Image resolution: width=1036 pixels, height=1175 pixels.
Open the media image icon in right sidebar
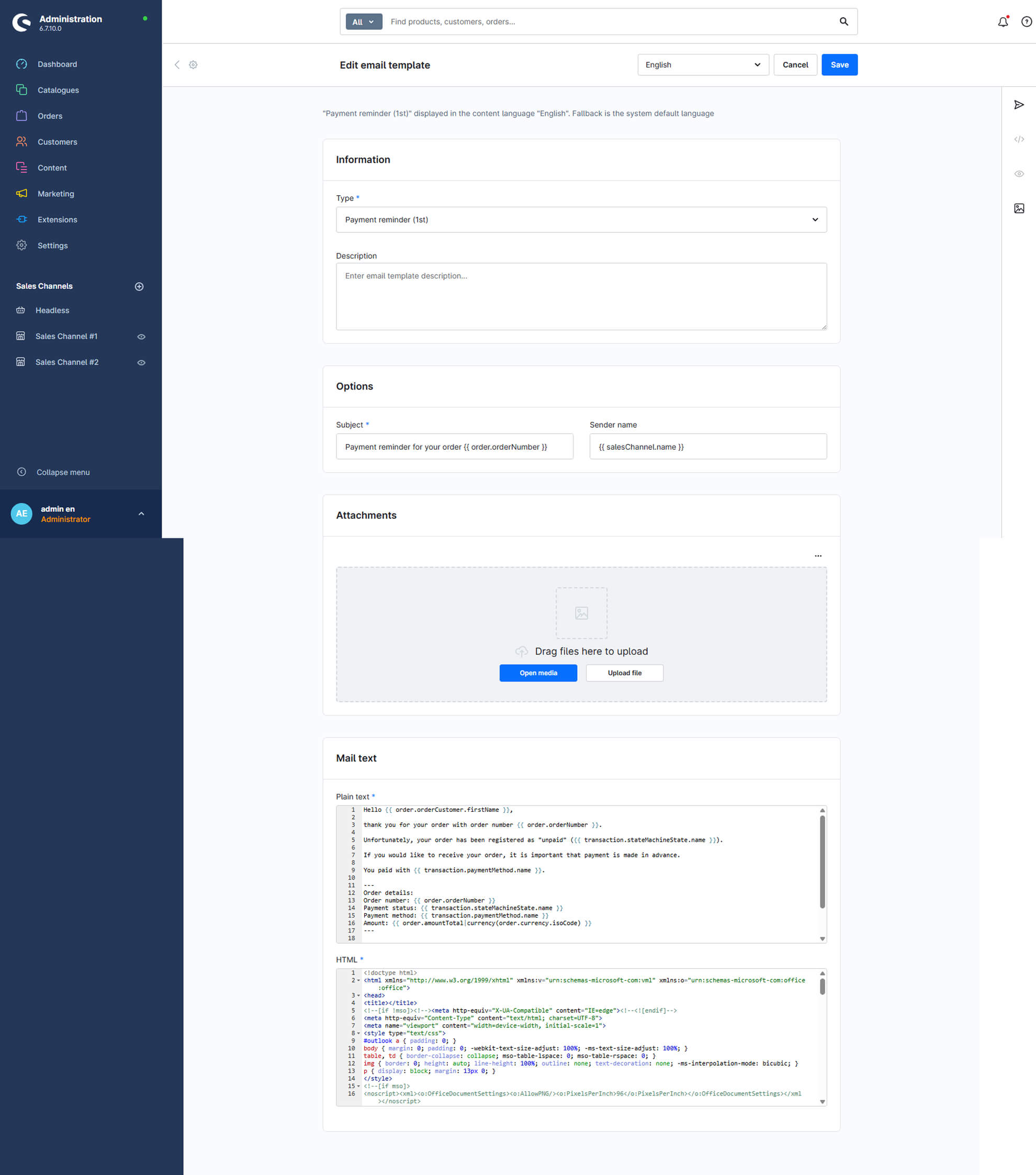click(x=1019, y=208)
